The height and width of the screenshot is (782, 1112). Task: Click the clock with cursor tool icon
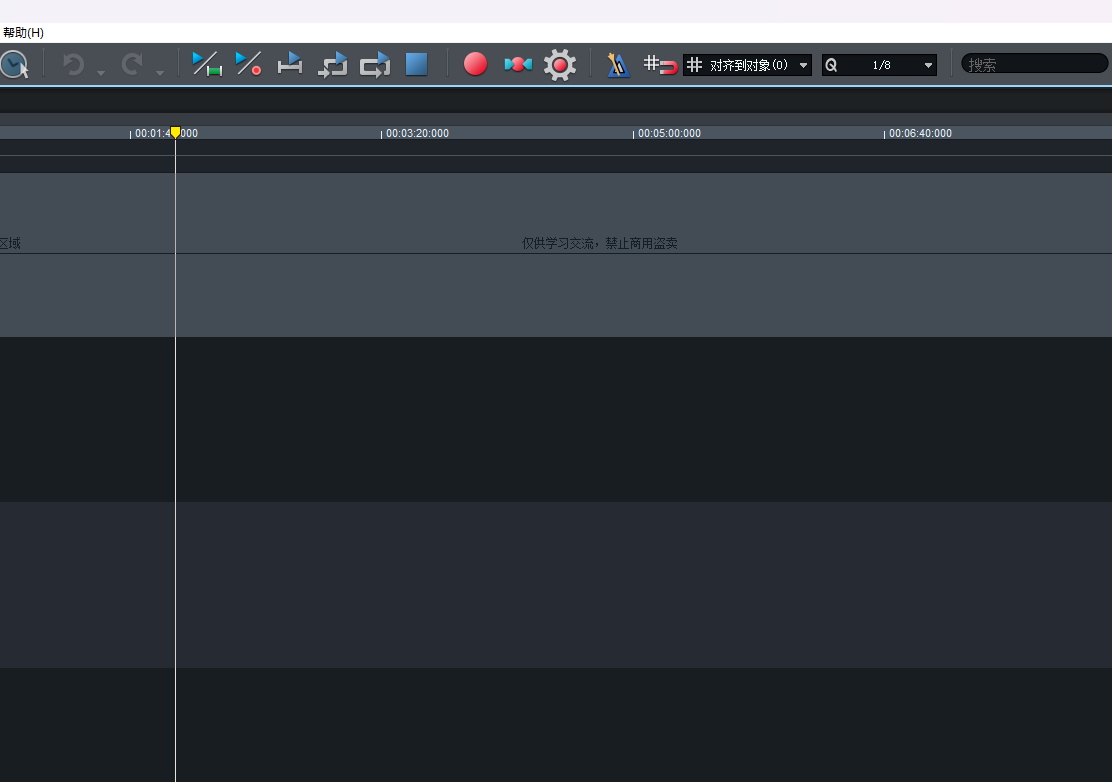14,65
